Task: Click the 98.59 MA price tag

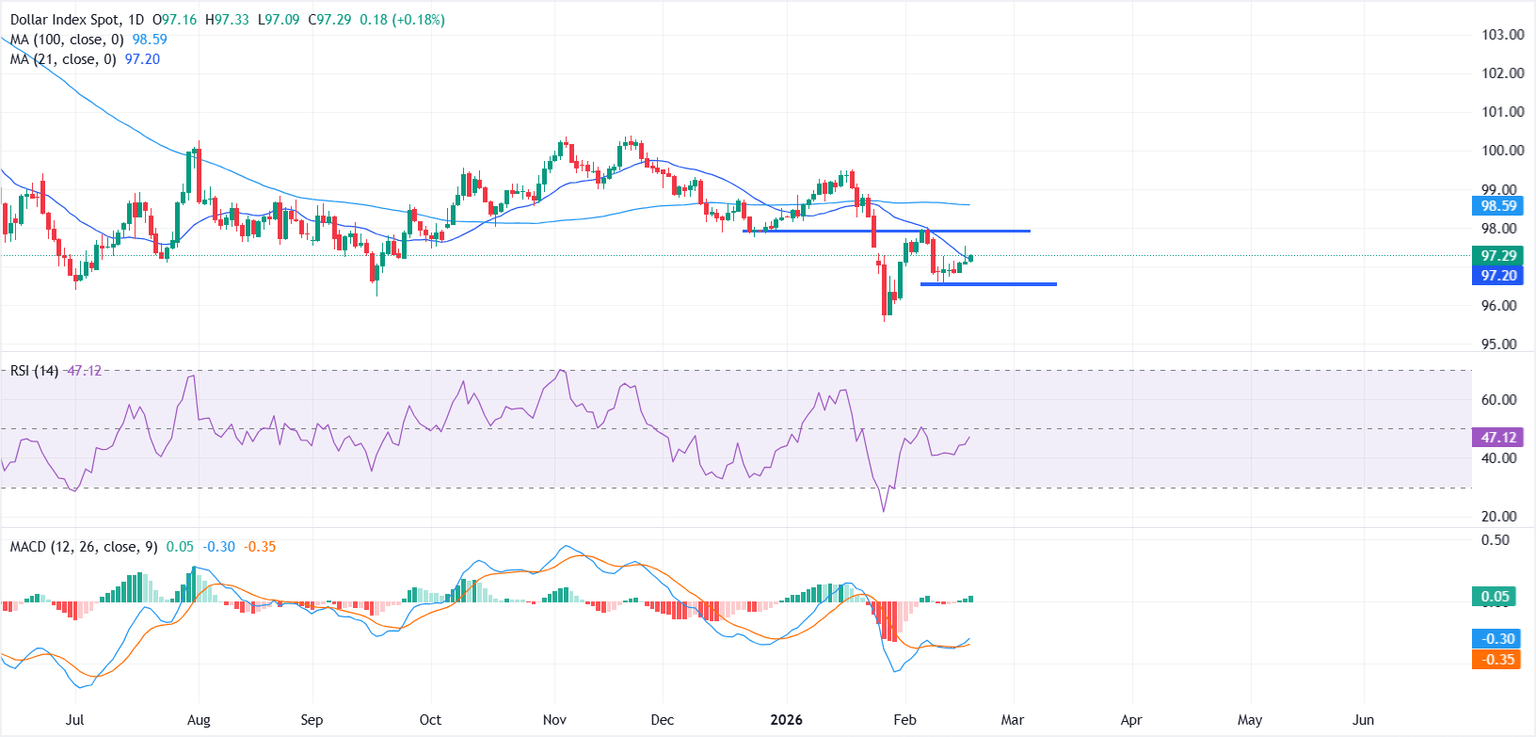Action: 1503,207
